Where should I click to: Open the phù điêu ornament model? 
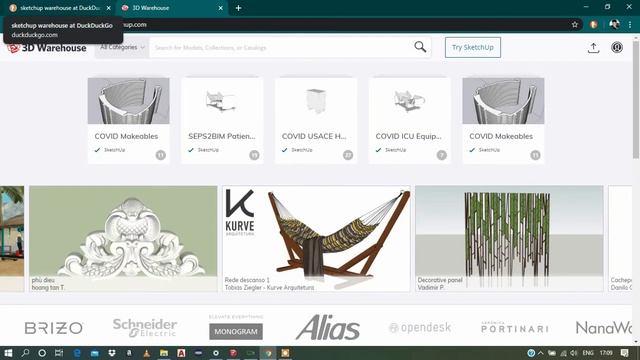[123, 238]
